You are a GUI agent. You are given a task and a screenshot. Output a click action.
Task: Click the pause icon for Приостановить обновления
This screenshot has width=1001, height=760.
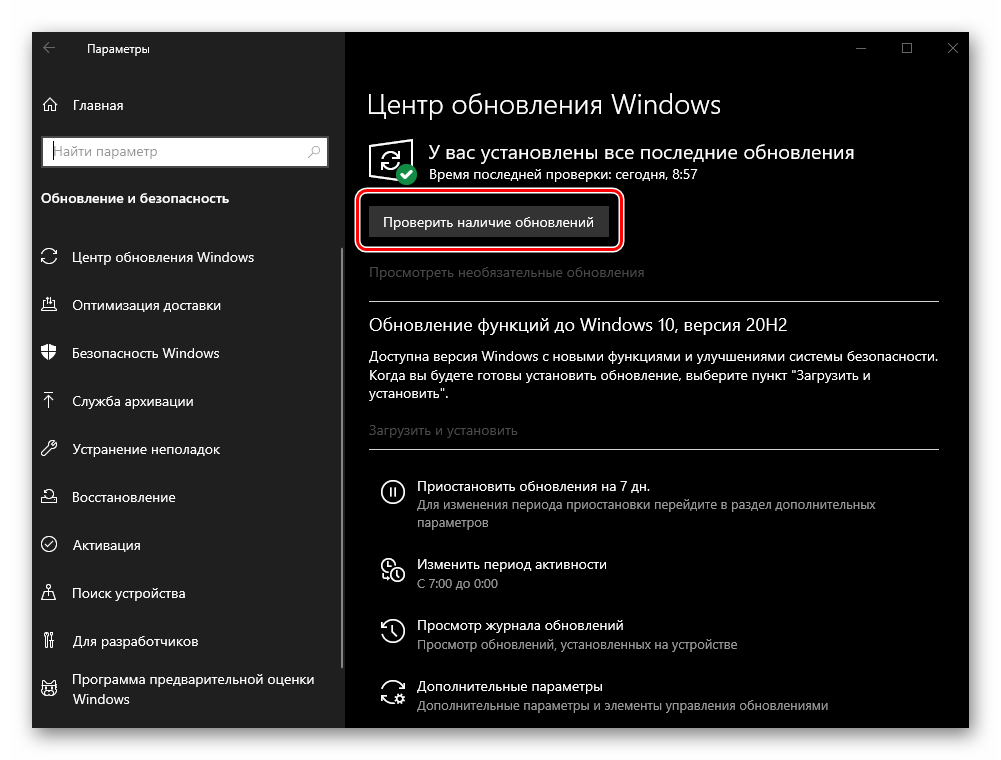(392, 491)
